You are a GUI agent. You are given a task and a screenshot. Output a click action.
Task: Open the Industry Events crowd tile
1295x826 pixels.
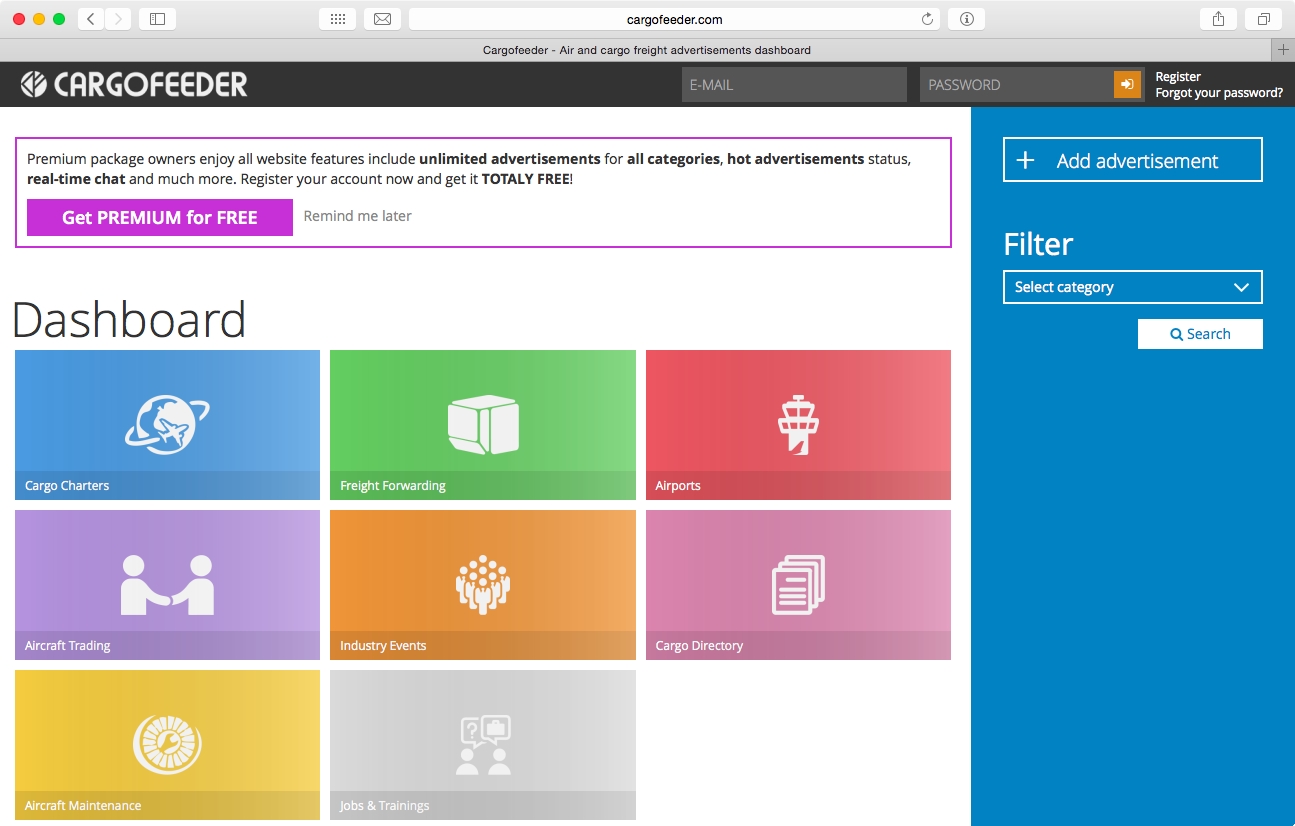coord(483,585)
